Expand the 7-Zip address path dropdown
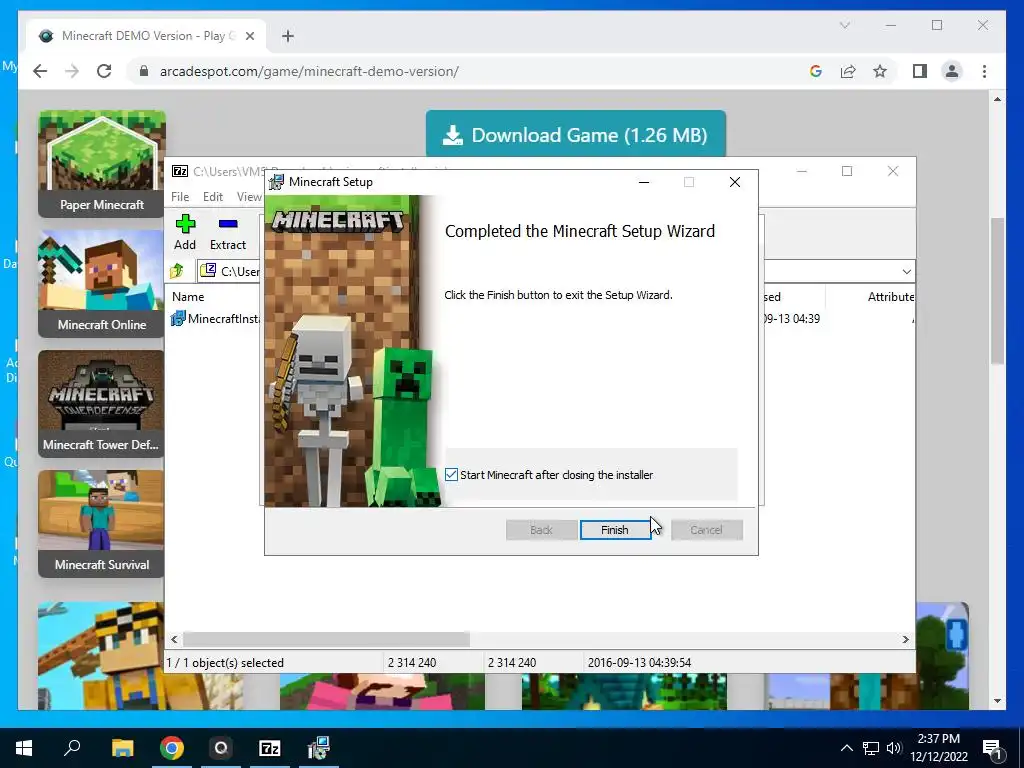 906,272
